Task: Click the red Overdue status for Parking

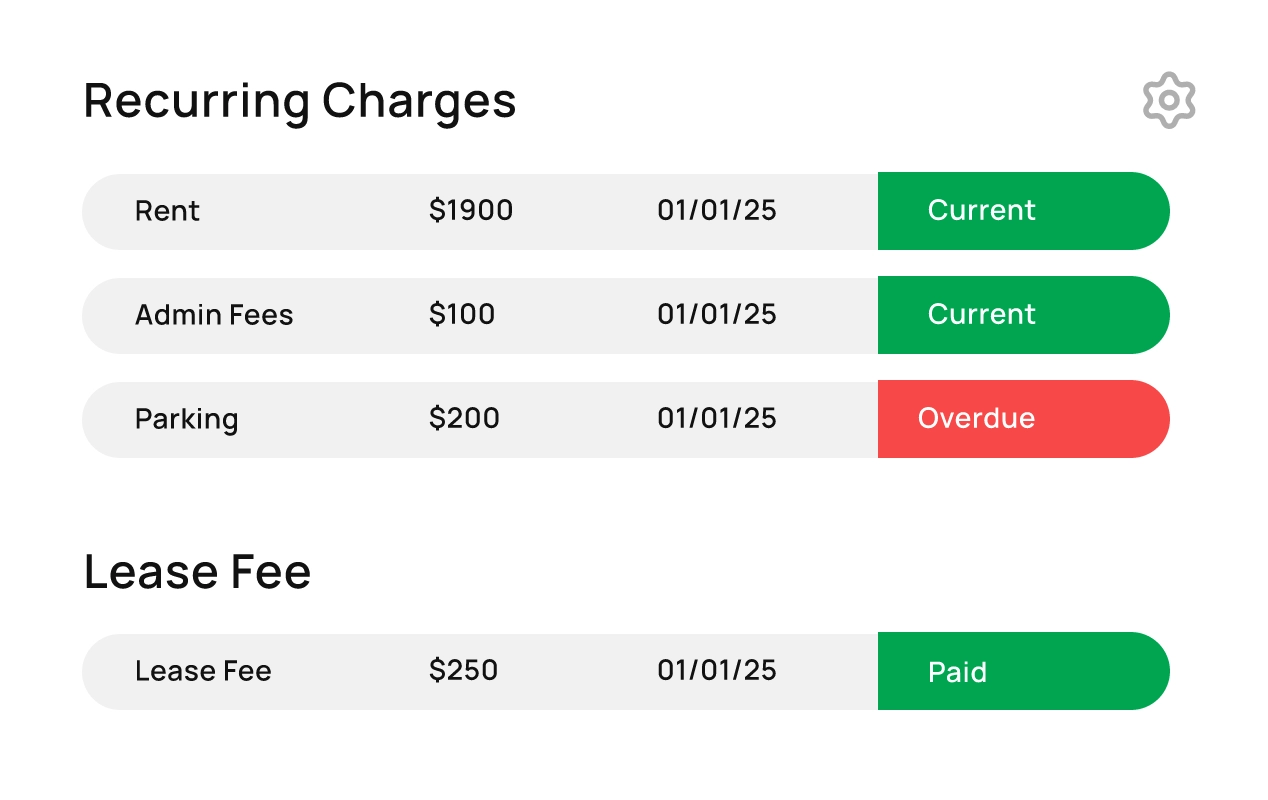Action: [976, 418]
